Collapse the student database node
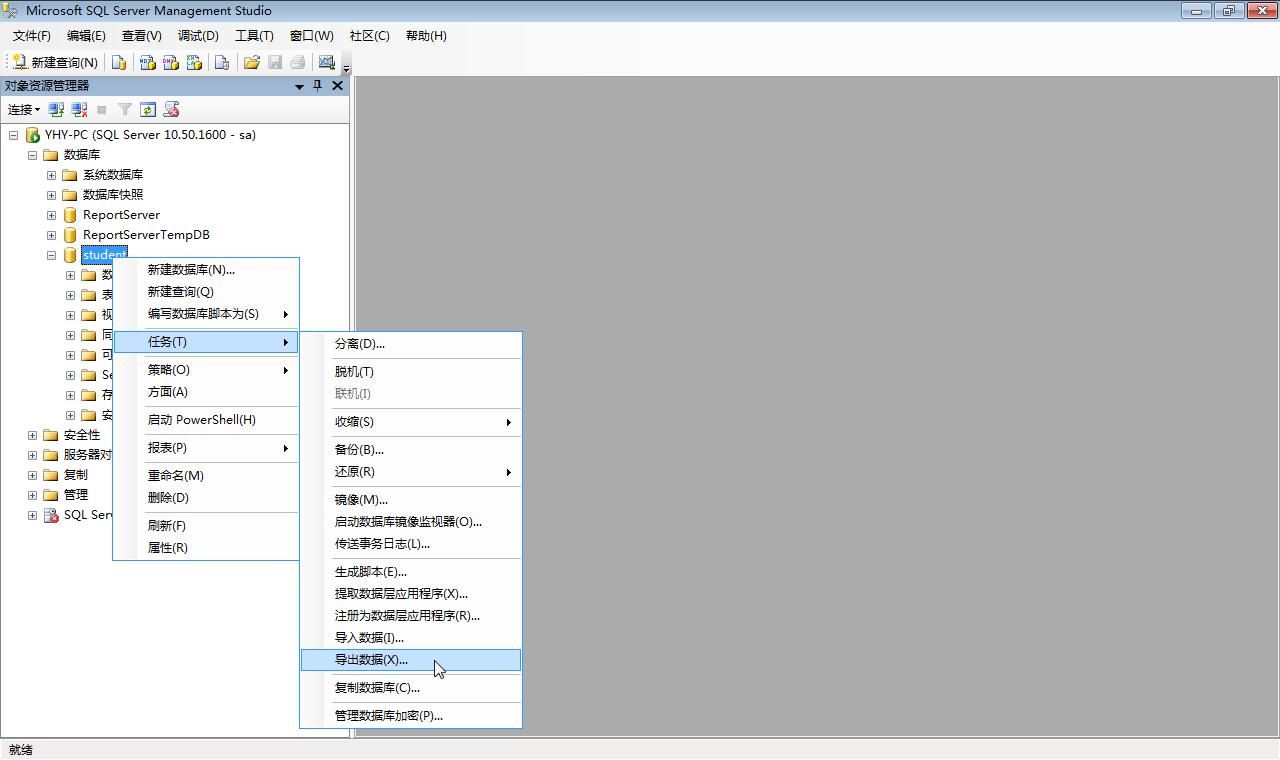 51,255
